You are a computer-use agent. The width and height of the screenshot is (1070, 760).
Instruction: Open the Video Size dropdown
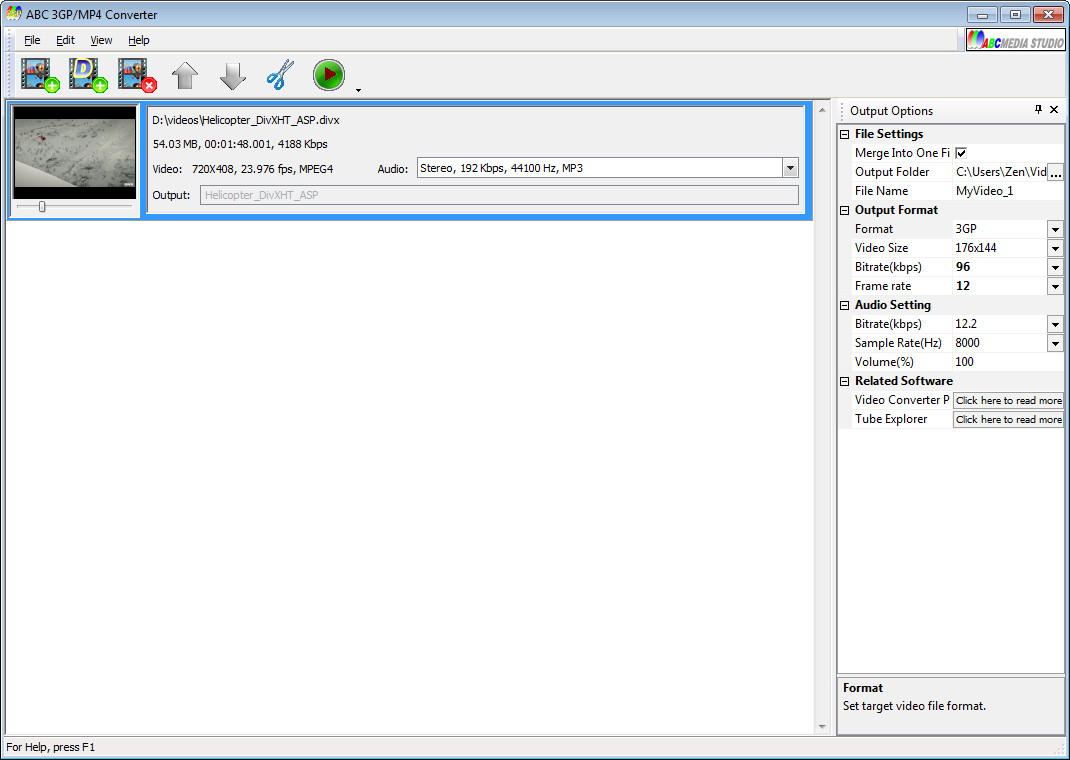1055,247
